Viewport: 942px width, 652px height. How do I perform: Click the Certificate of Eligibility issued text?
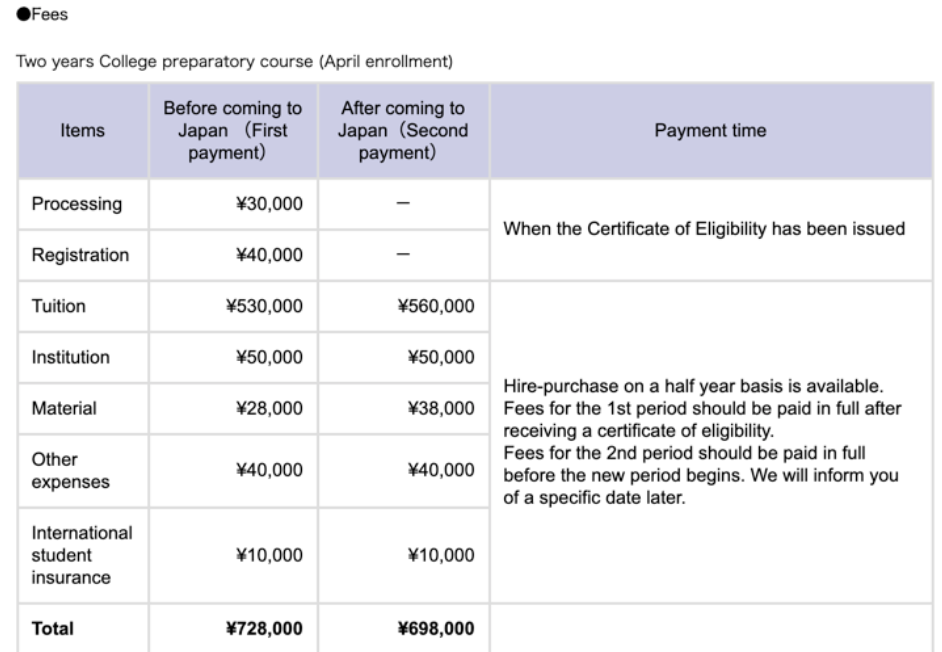(704, 229)
